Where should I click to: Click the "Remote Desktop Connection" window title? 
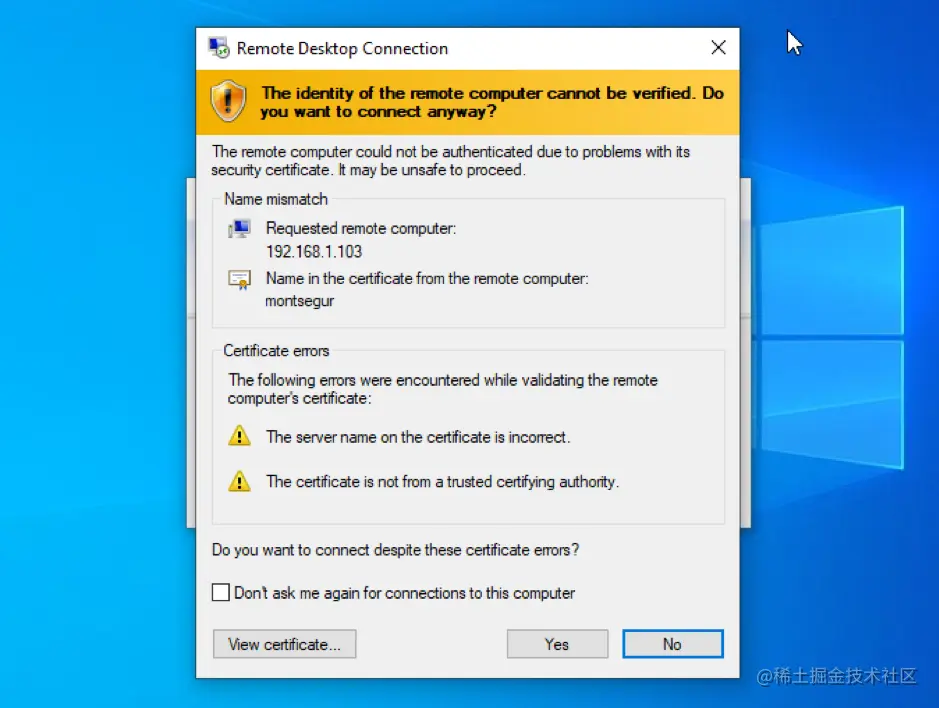(x=343, y=49)
